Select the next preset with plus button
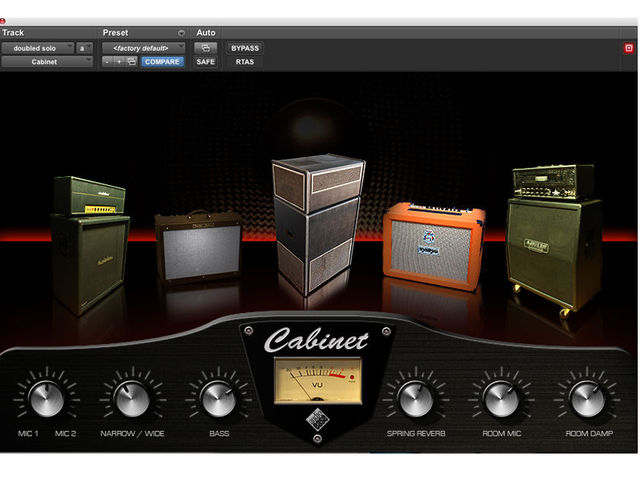The height and width of the screenshot is (480, 640). coord(119,62)
